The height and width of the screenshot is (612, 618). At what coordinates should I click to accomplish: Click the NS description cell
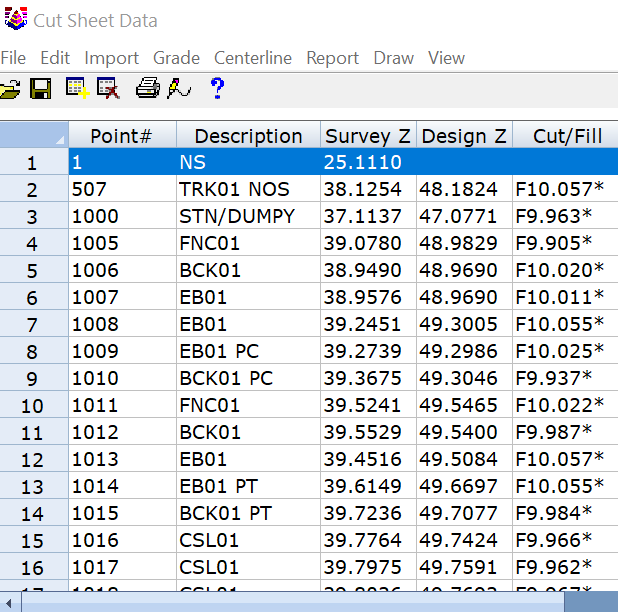tap(248, 162)
